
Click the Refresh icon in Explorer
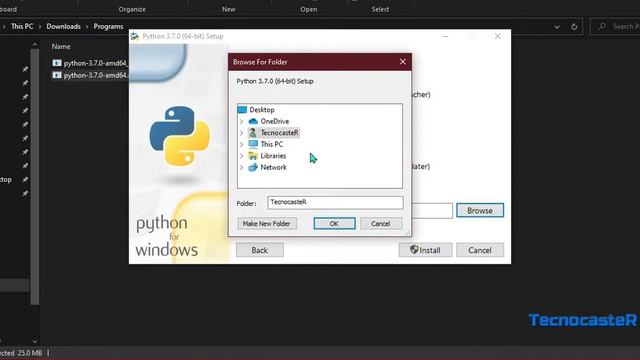[x=574, y=27]
